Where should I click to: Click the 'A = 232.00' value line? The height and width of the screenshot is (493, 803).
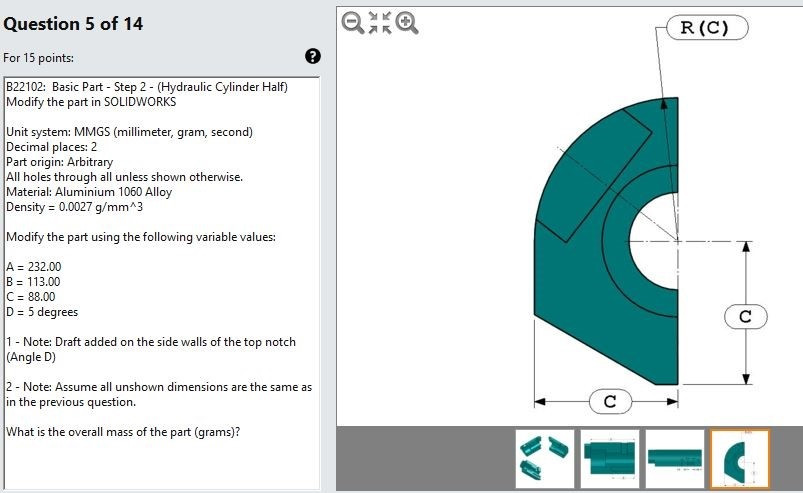click(x=34, y=267)
